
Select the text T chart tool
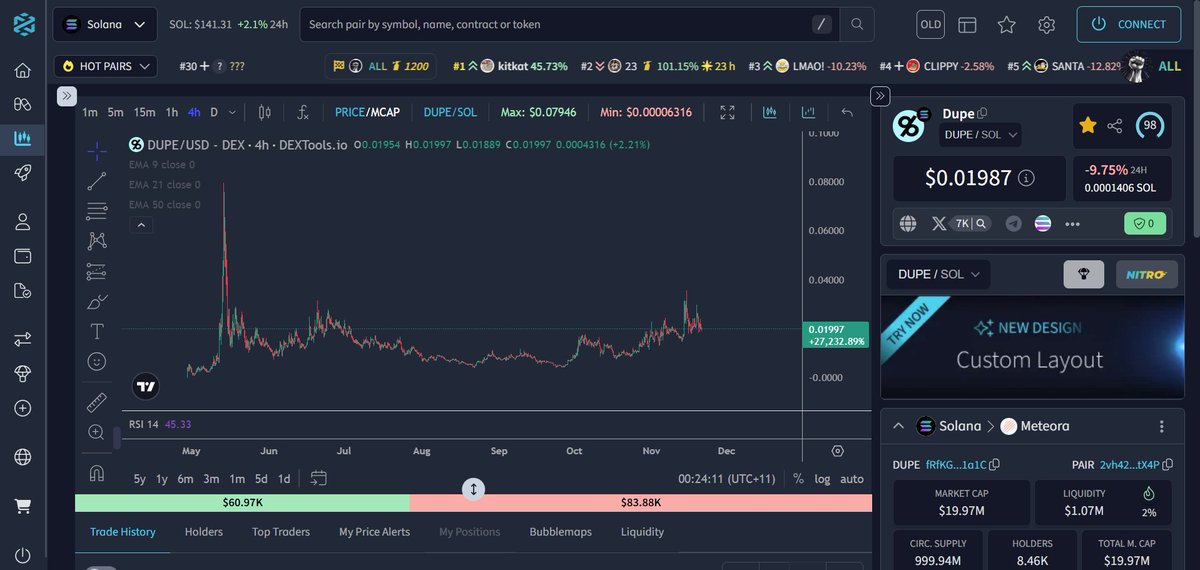pyautogui.click(x=97, y=331)
